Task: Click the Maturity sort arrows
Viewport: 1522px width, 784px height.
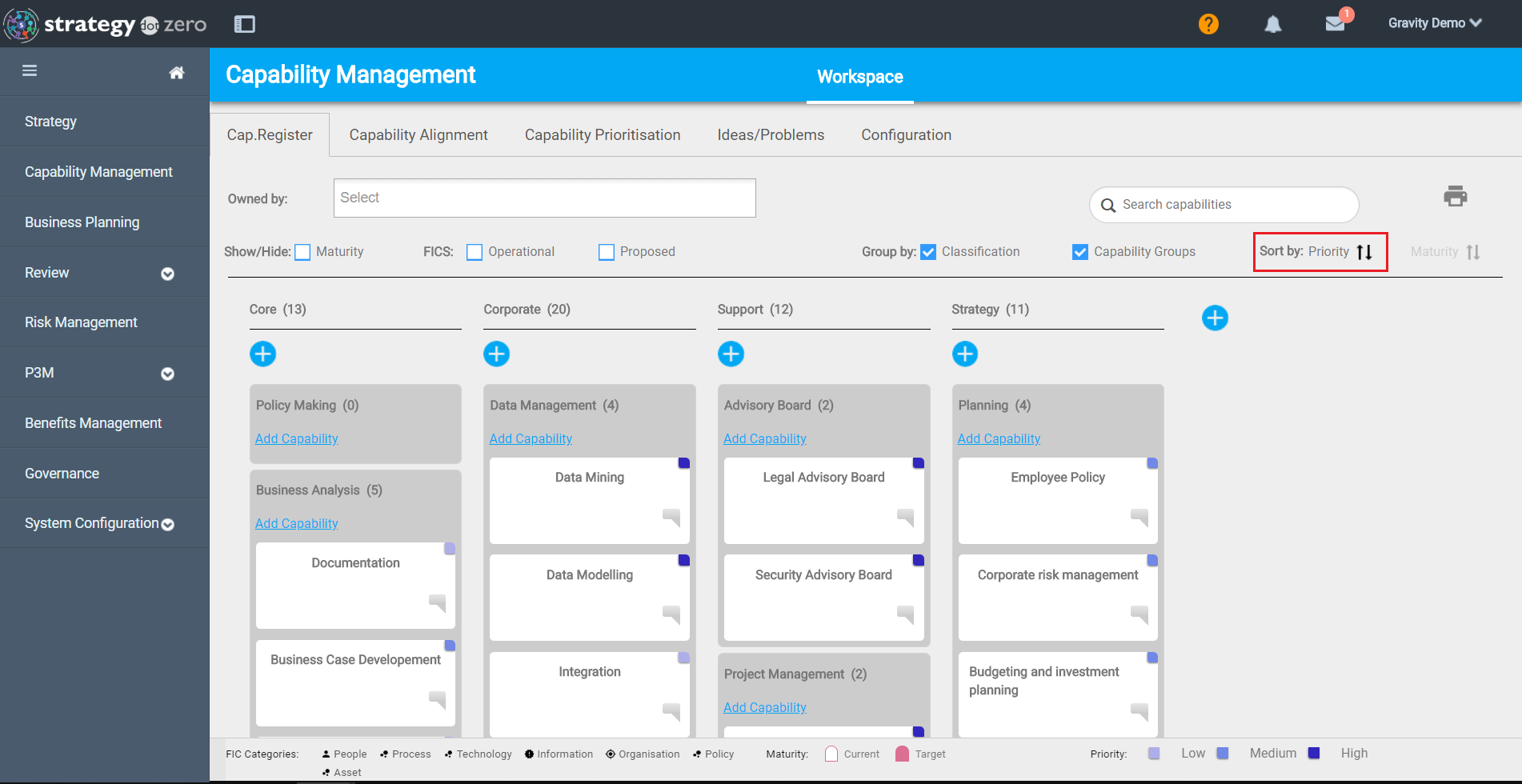Action: 1472,252
